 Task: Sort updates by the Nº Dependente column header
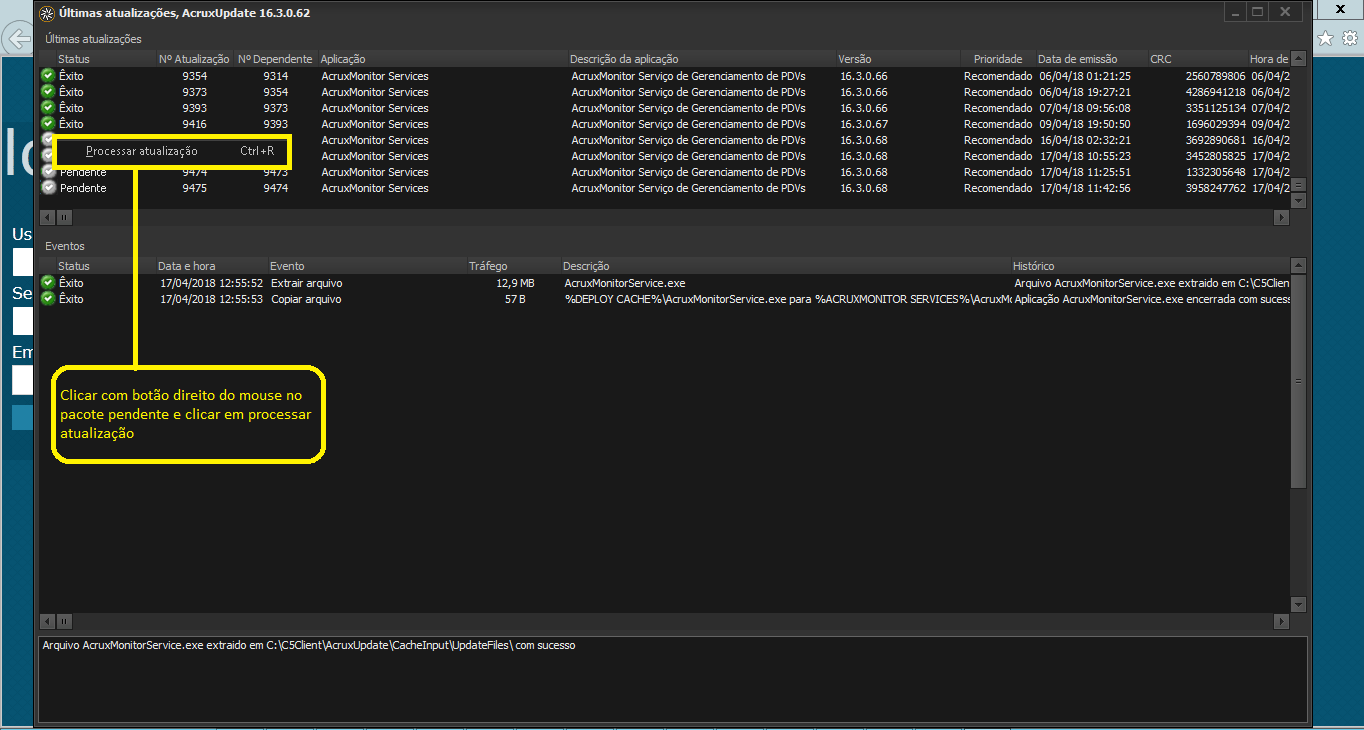(275, 59)
